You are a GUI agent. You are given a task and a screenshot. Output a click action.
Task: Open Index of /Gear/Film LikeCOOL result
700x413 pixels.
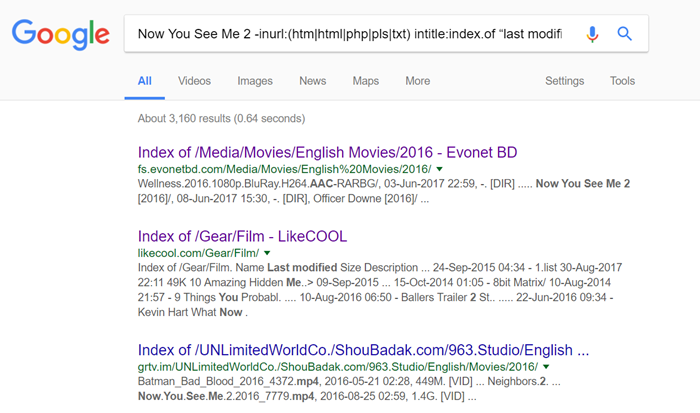[242, 236]
